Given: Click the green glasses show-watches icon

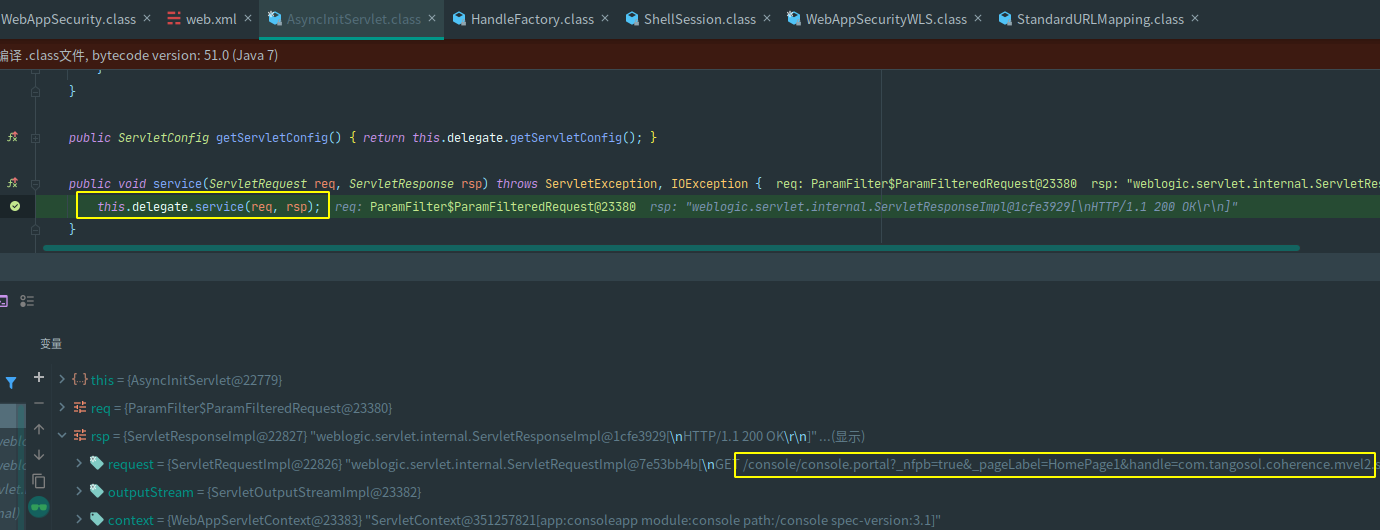Looking at the screenshot, I should click(39, 508).
